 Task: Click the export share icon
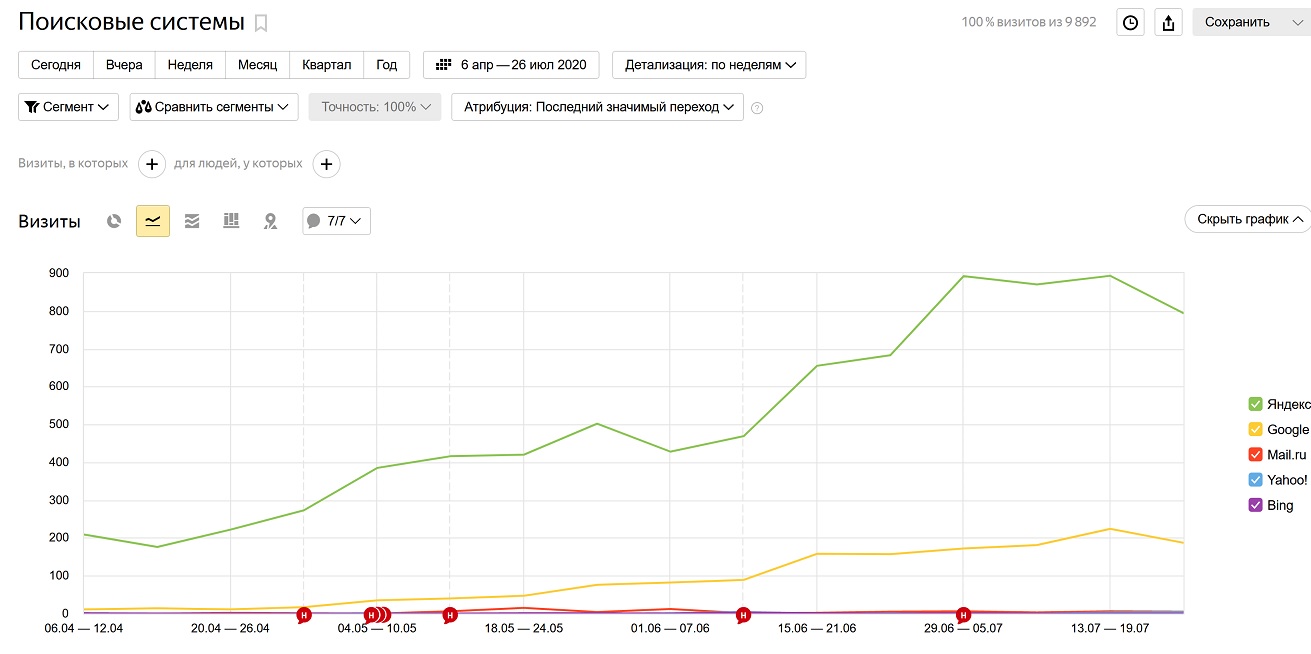point(1168,23)
